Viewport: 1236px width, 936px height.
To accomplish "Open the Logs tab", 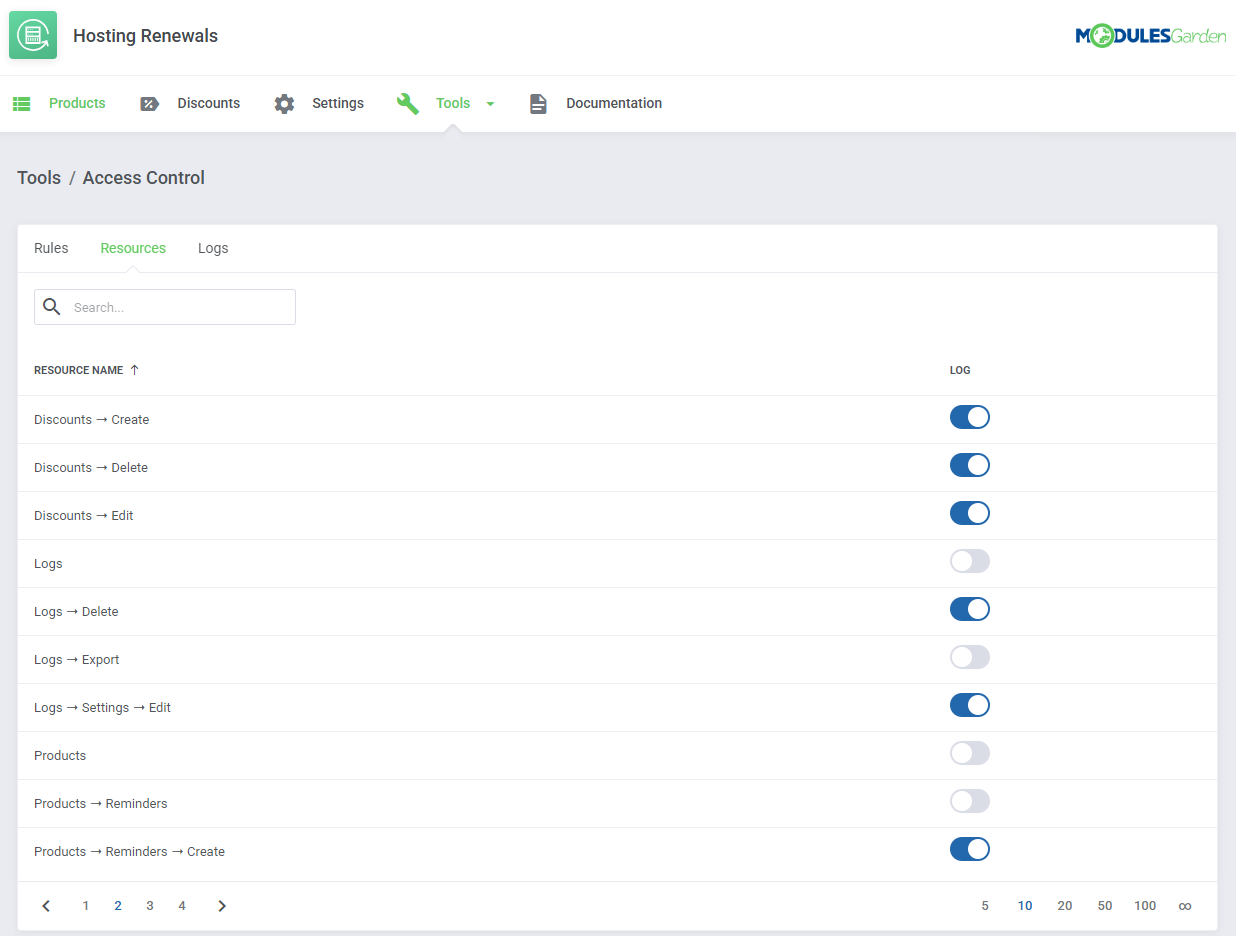I will coord(213,247).
